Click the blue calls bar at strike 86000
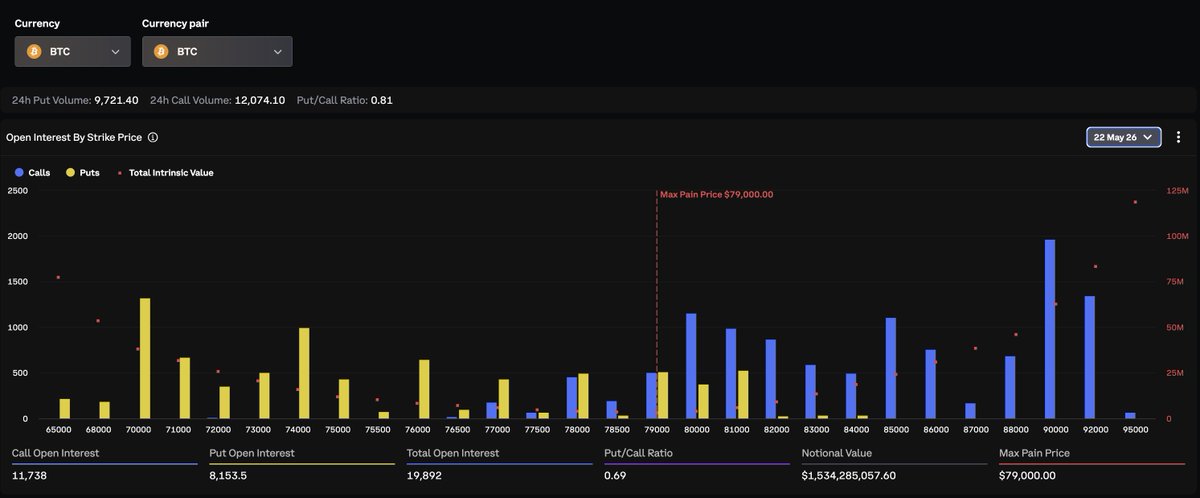Screen dimensions: 1200x498 pyautogui.click(x=930, y=384)
